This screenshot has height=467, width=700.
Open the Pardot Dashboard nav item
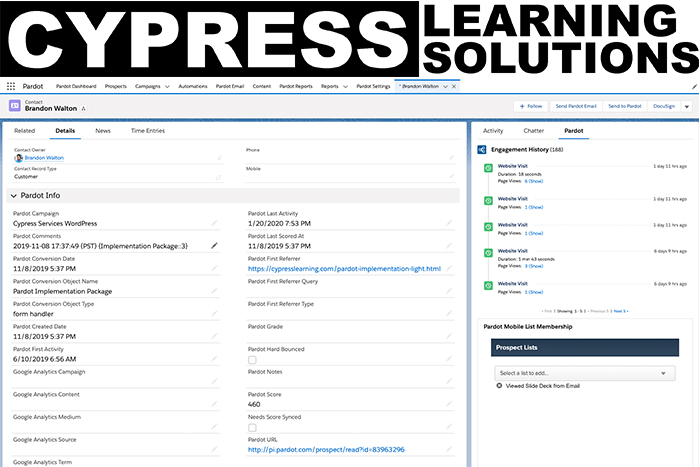pos(76,87)
